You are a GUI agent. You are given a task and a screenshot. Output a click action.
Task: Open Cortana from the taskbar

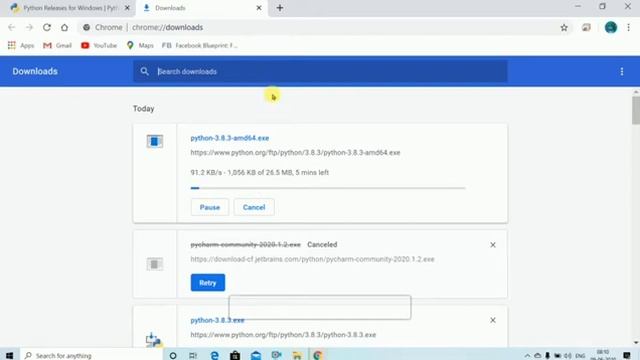click(x=173, y=356)
